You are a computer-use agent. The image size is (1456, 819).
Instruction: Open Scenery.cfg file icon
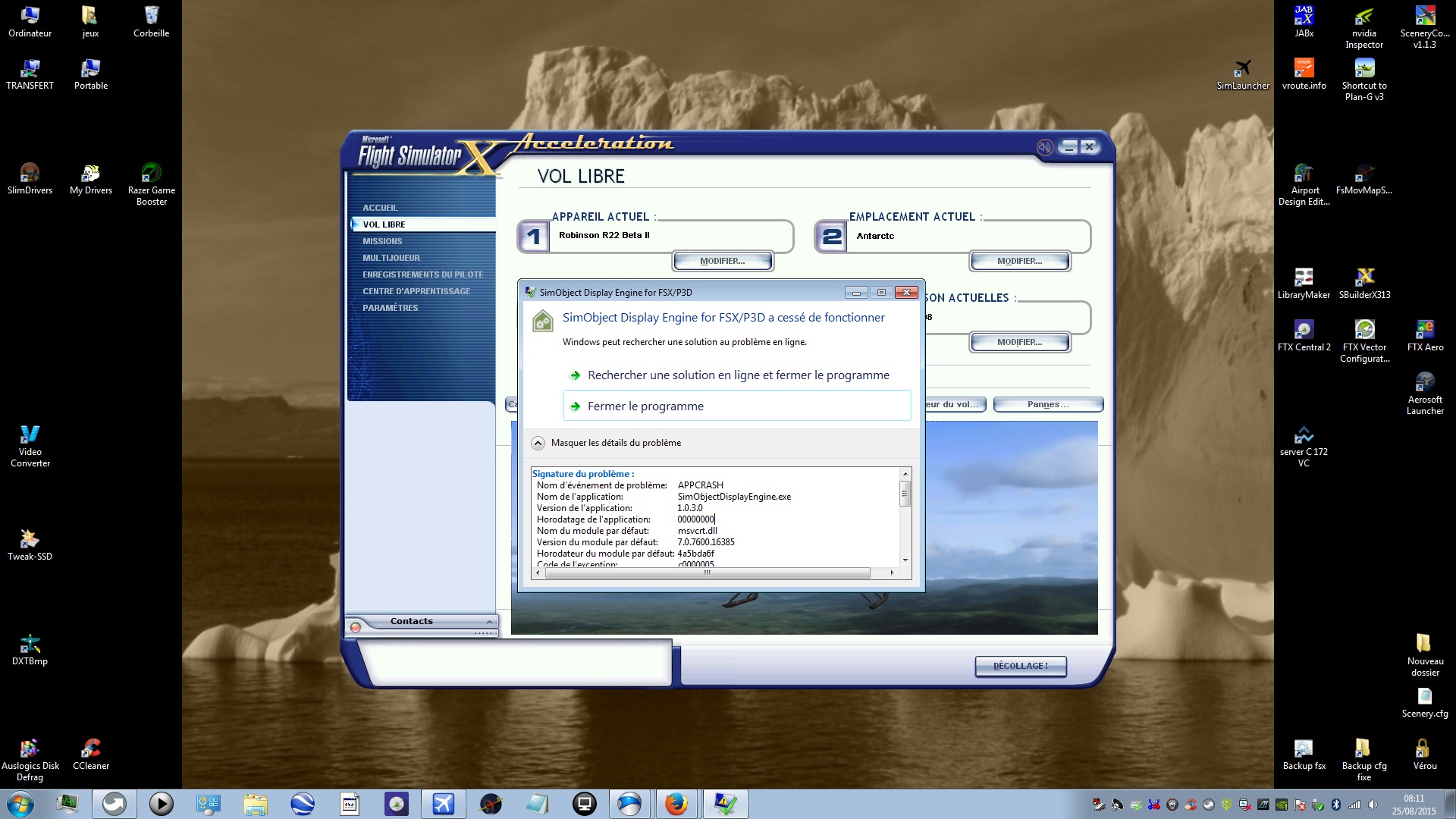tap(1425, 702)
